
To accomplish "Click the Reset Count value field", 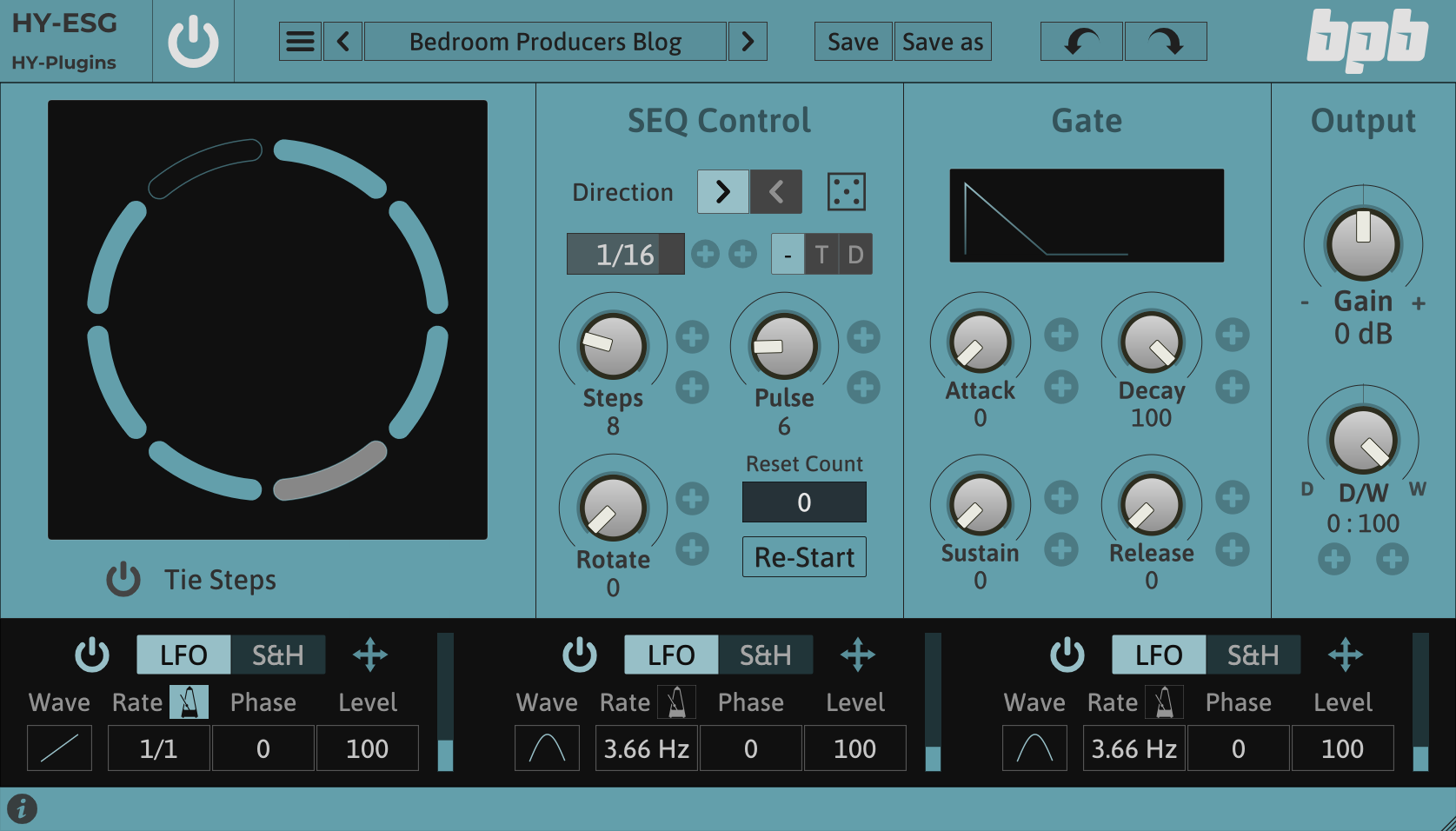I will click(803, 502).
